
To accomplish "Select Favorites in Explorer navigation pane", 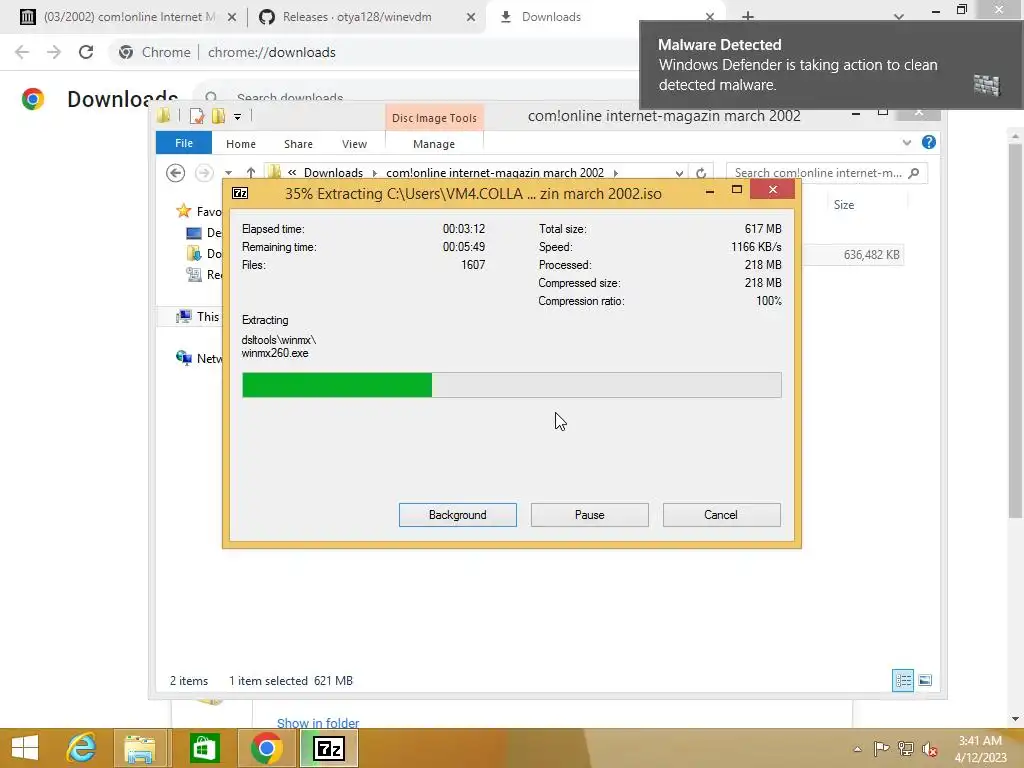I will (199, 211).
